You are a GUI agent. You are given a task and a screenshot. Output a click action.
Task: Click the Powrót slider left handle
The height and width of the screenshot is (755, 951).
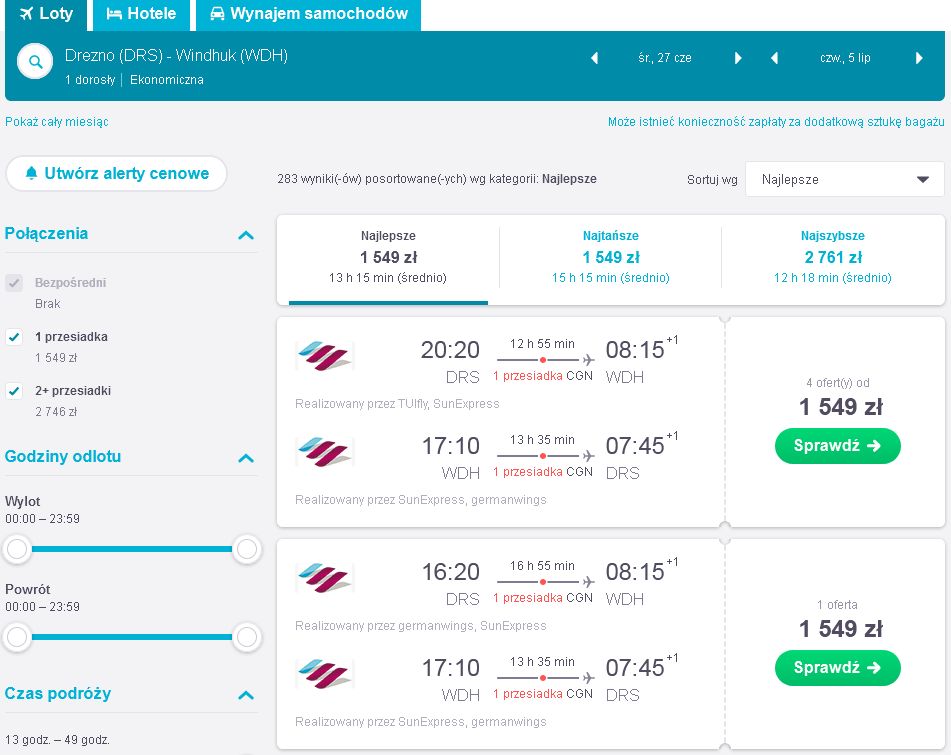(x=17, y=637)
